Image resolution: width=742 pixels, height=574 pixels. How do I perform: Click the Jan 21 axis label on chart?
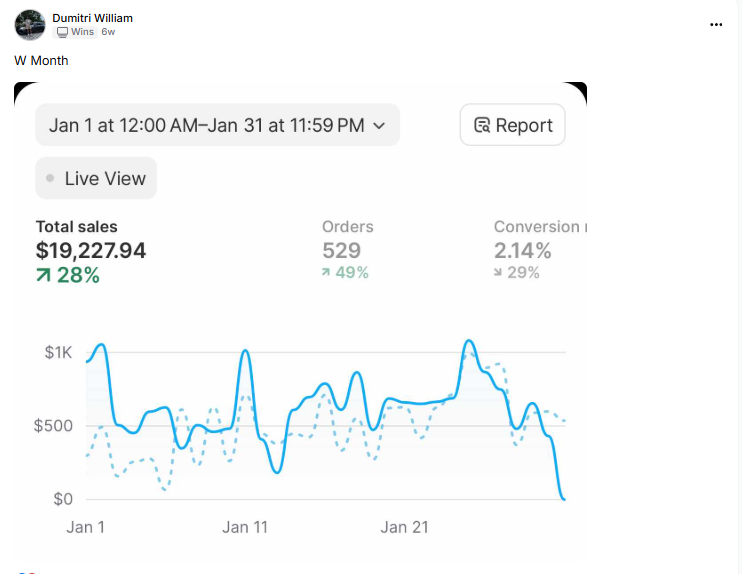pos(405,527)
